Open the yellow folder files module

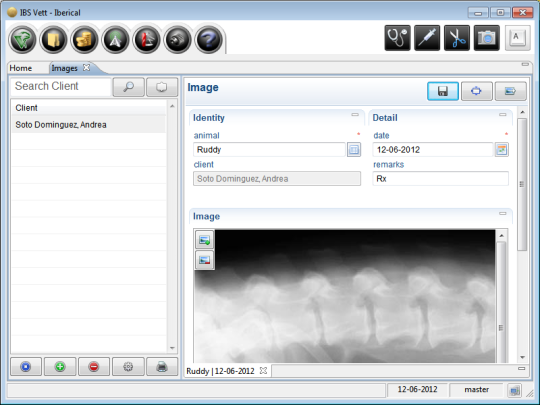pos(53,40)
